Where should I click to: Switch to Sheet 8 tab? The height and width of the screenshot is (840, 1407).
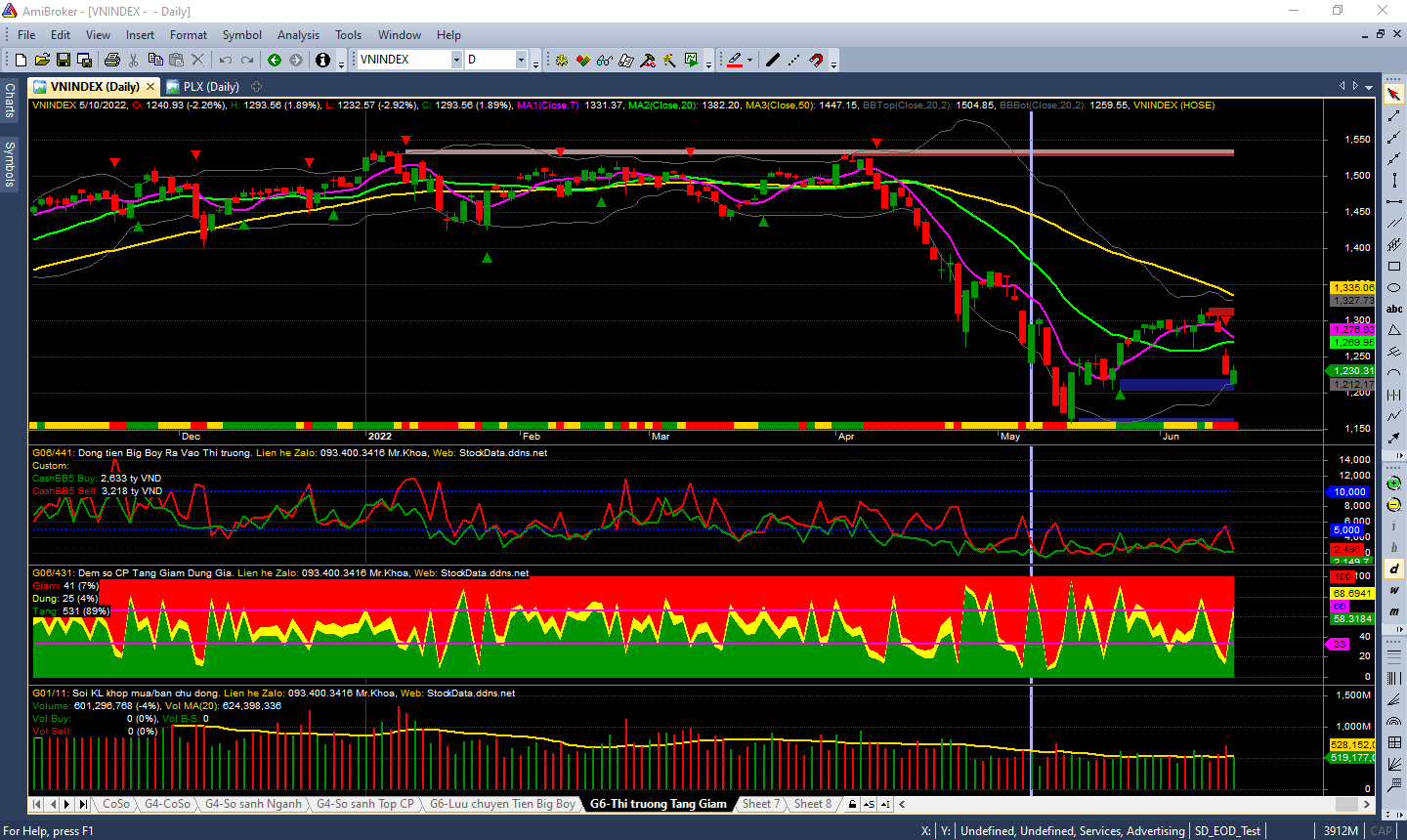click(813, 804)
